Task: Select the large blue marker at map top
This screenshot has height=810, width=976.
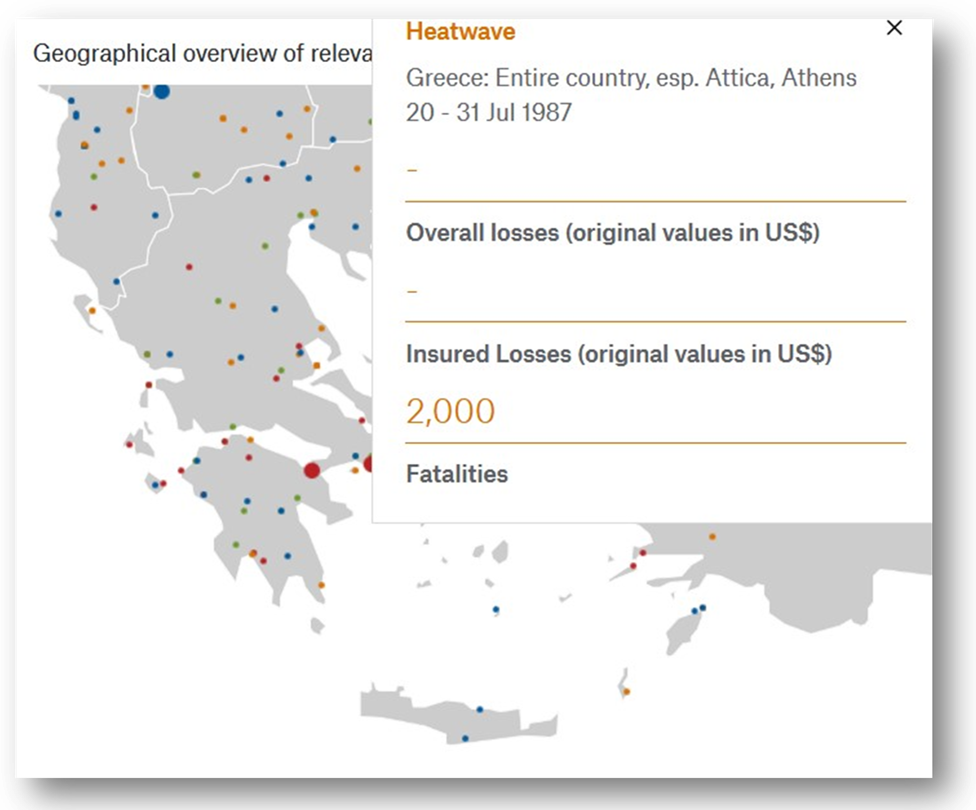Action: coord(162,92)
